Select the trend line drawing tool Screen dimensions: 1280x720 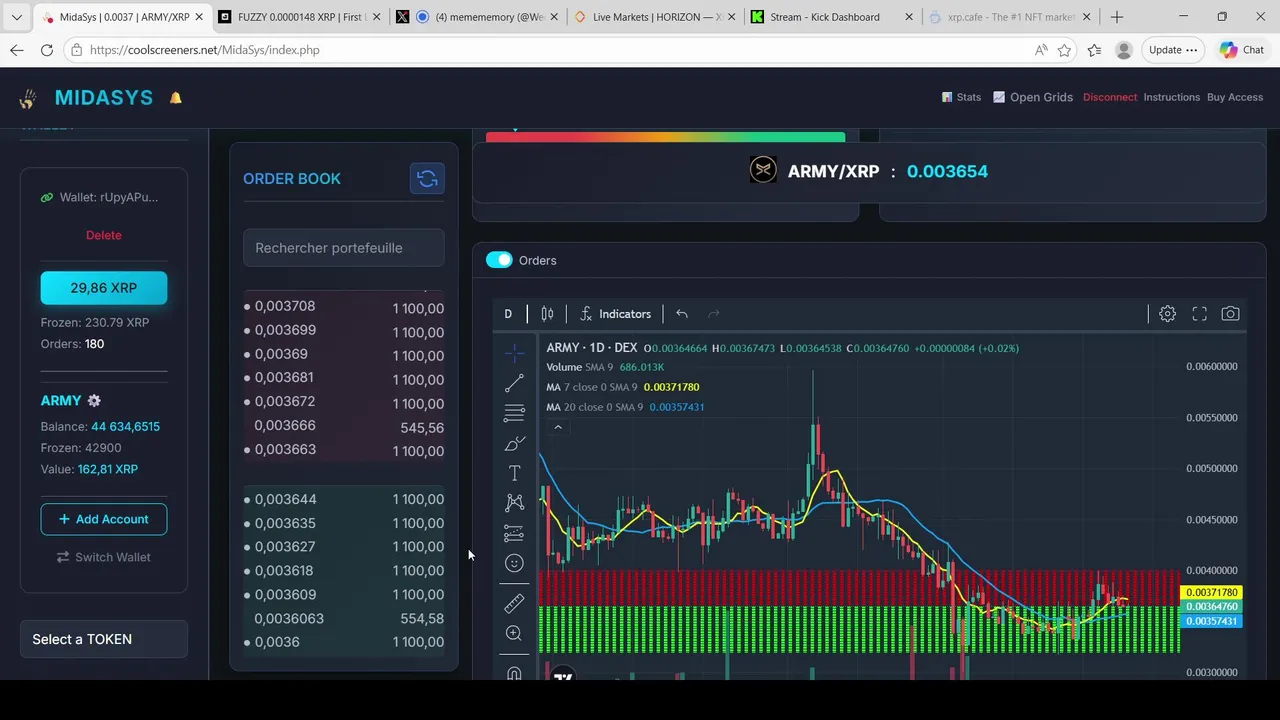pyautogui.click(x=514, y=383)
